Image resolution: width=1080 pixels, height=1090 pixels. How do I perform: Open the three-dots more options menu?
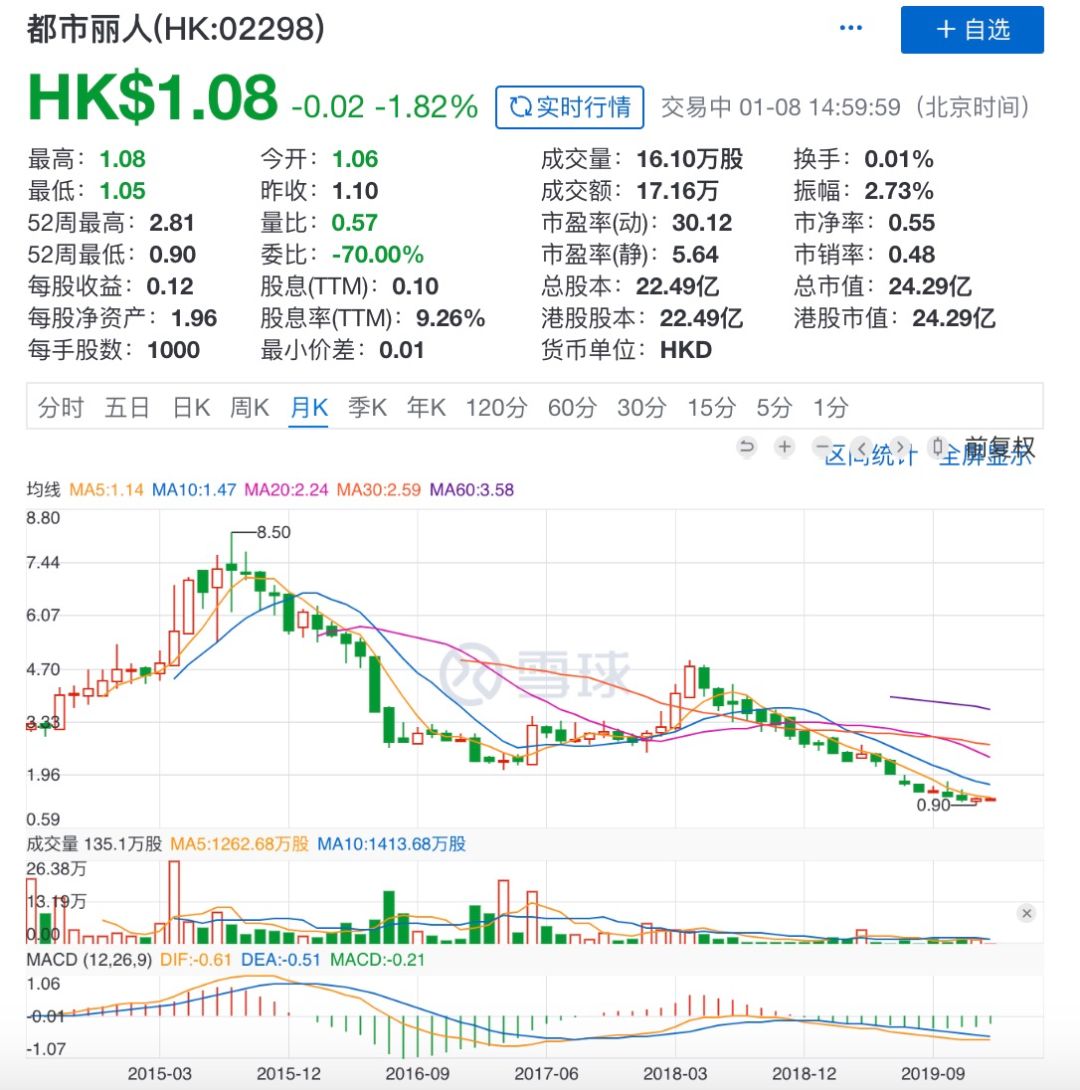coord(851,28)
